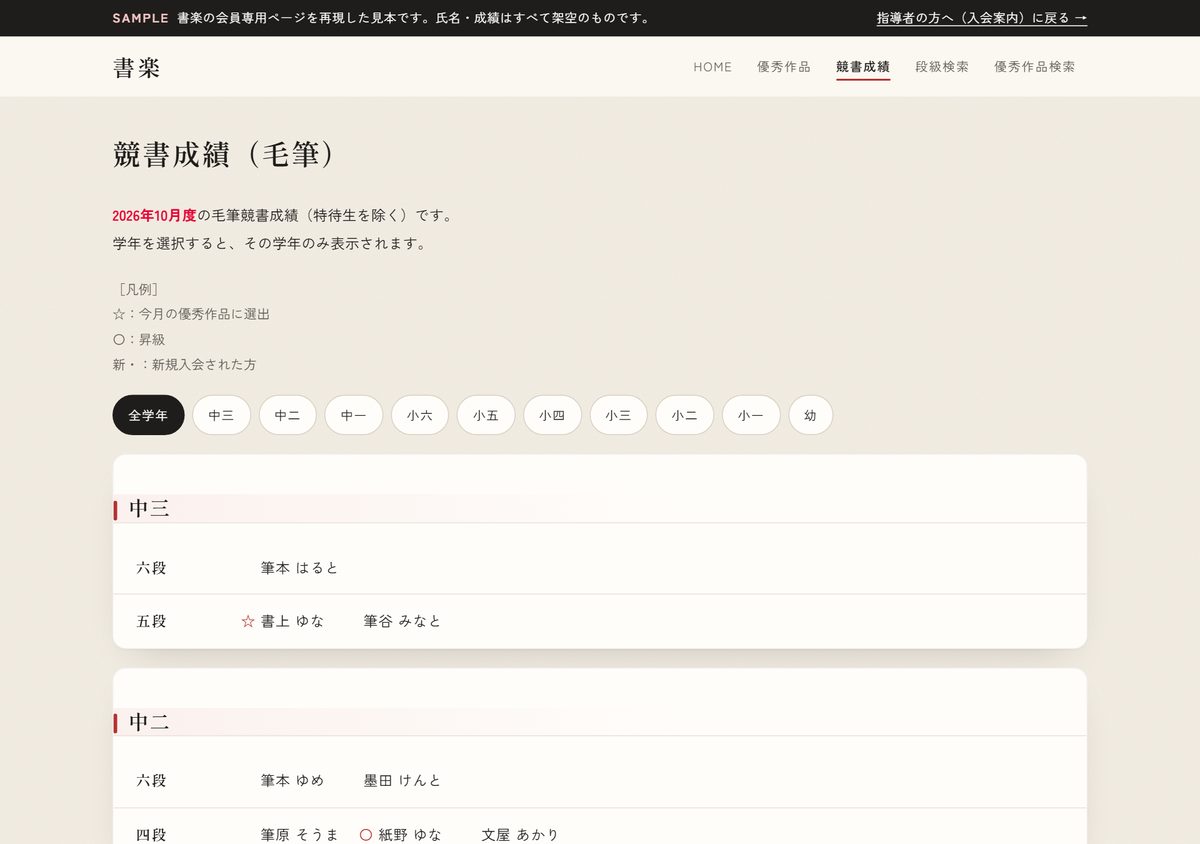Click the 2026年10月度 highlighted date
The height and width of the screenshot is (844, 1200).
coord(154,215)
